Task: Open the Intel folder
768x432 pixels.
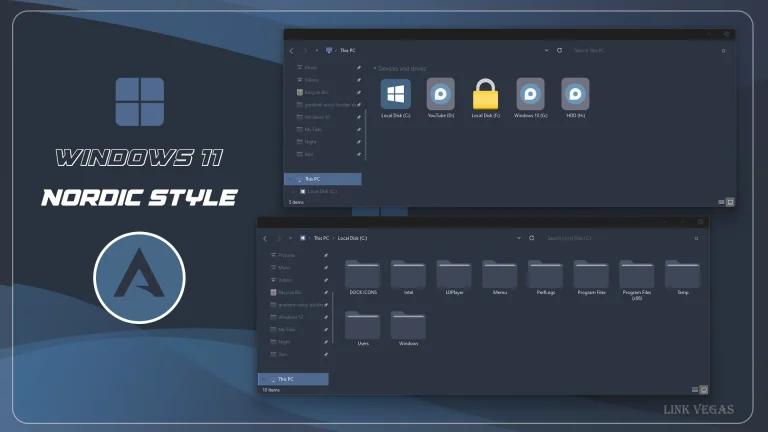Action: 408,277
